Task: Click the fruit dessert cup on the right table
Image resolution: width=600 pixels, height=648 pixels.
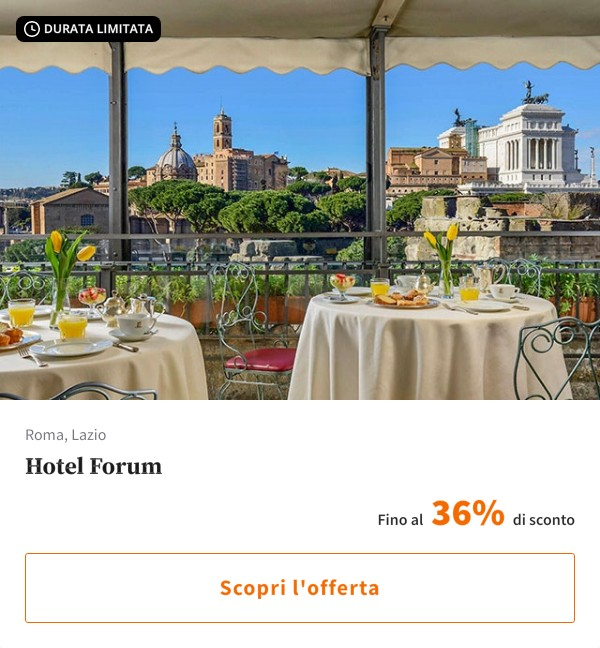Action: click(342, 285)
